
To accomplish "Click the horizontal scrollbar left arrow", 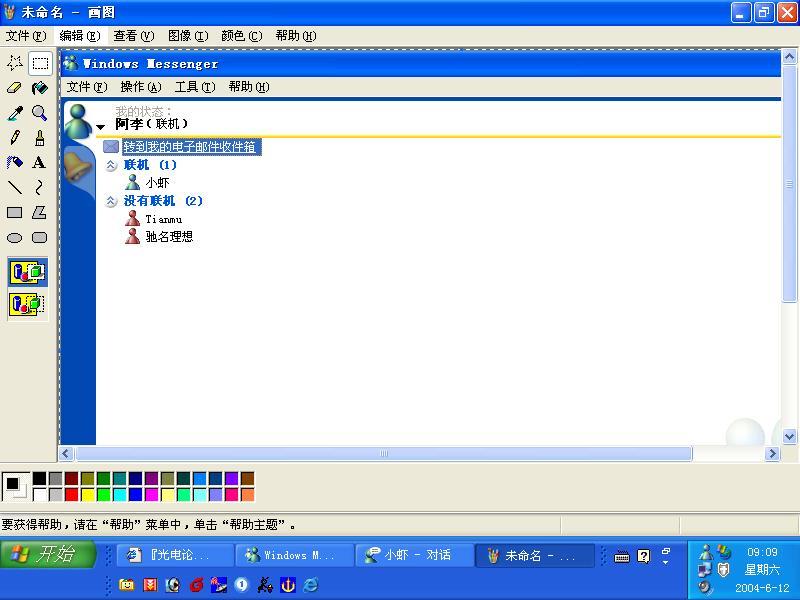I will [66, 453].
